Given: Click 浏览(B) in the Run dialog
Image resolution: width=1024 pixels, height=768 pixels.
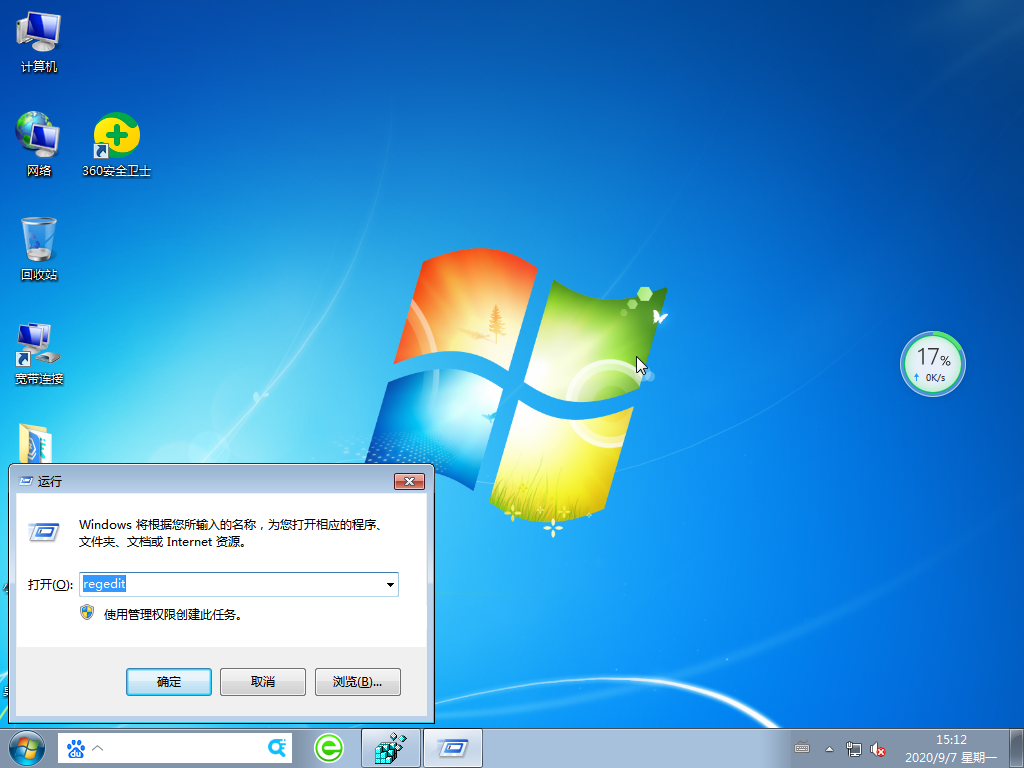Looking at the screenshot, I should coord(356,681).
